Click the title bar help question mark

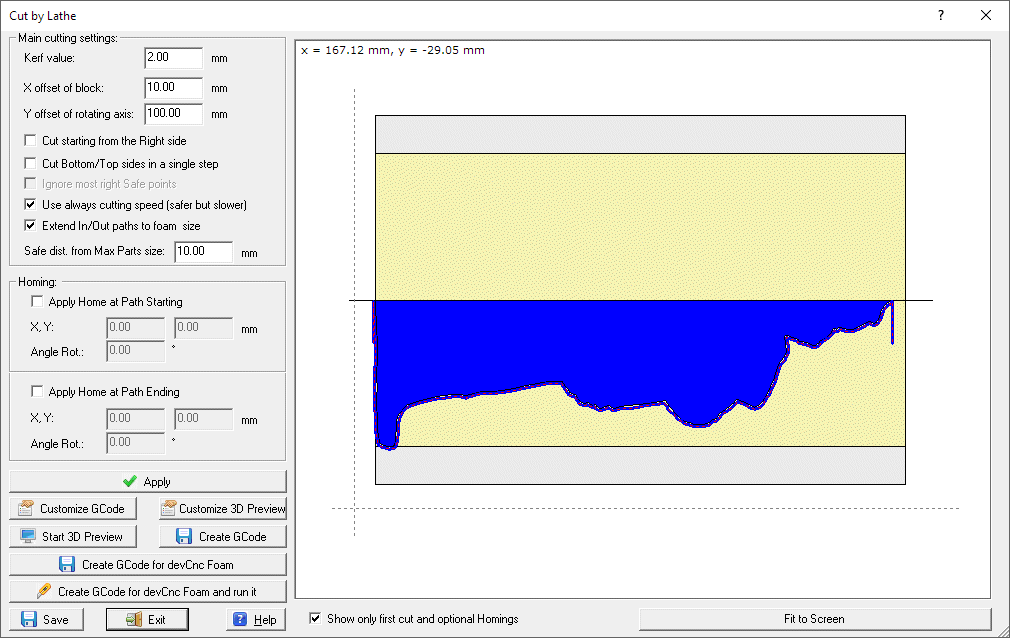click(x=941, y=15)
